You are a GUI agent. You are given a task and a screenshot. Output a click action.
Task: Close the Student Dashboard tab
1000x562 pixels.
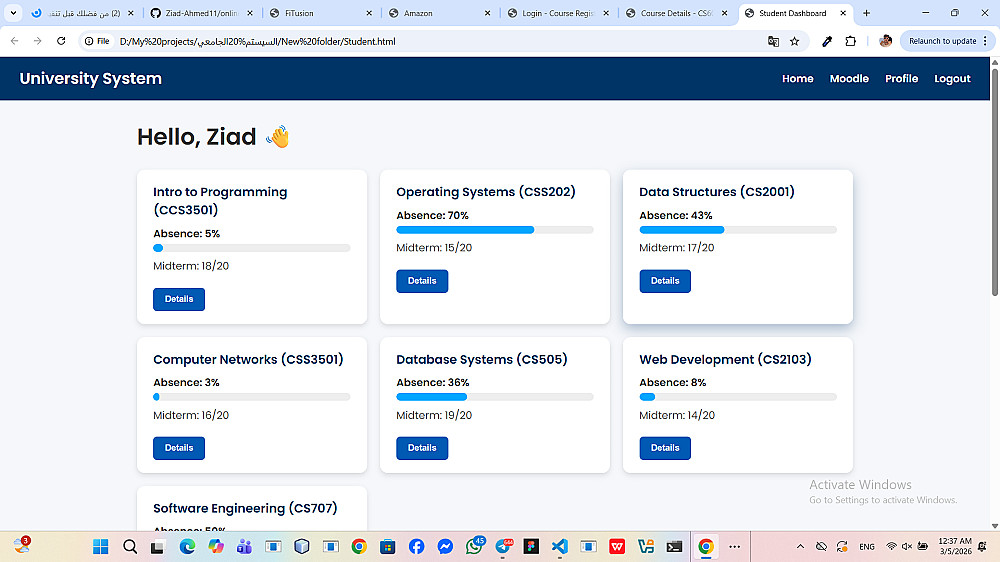(842, 13)
